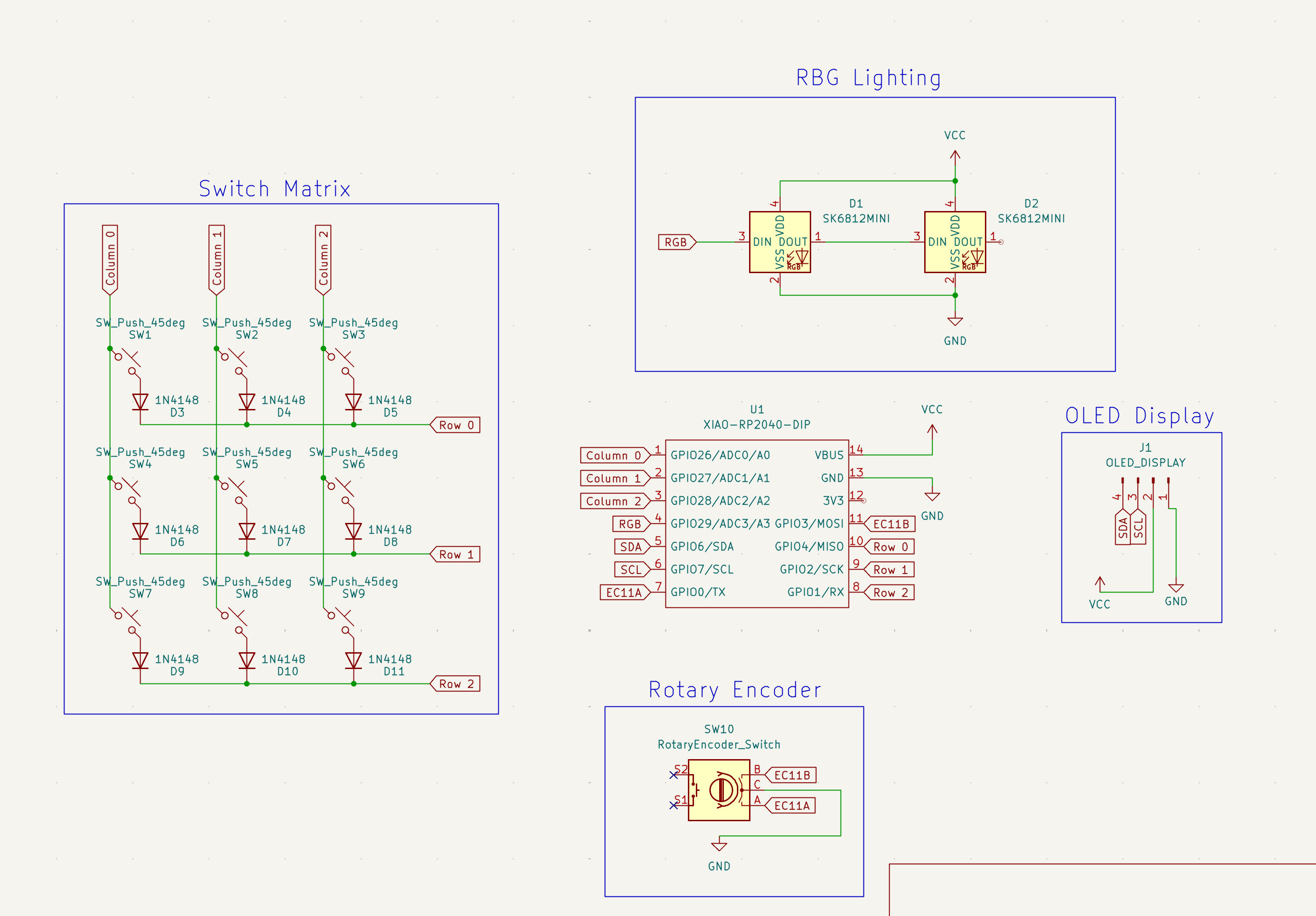Click the SW9 push switch symbol
1316x916 pixels.
point(338,622)
